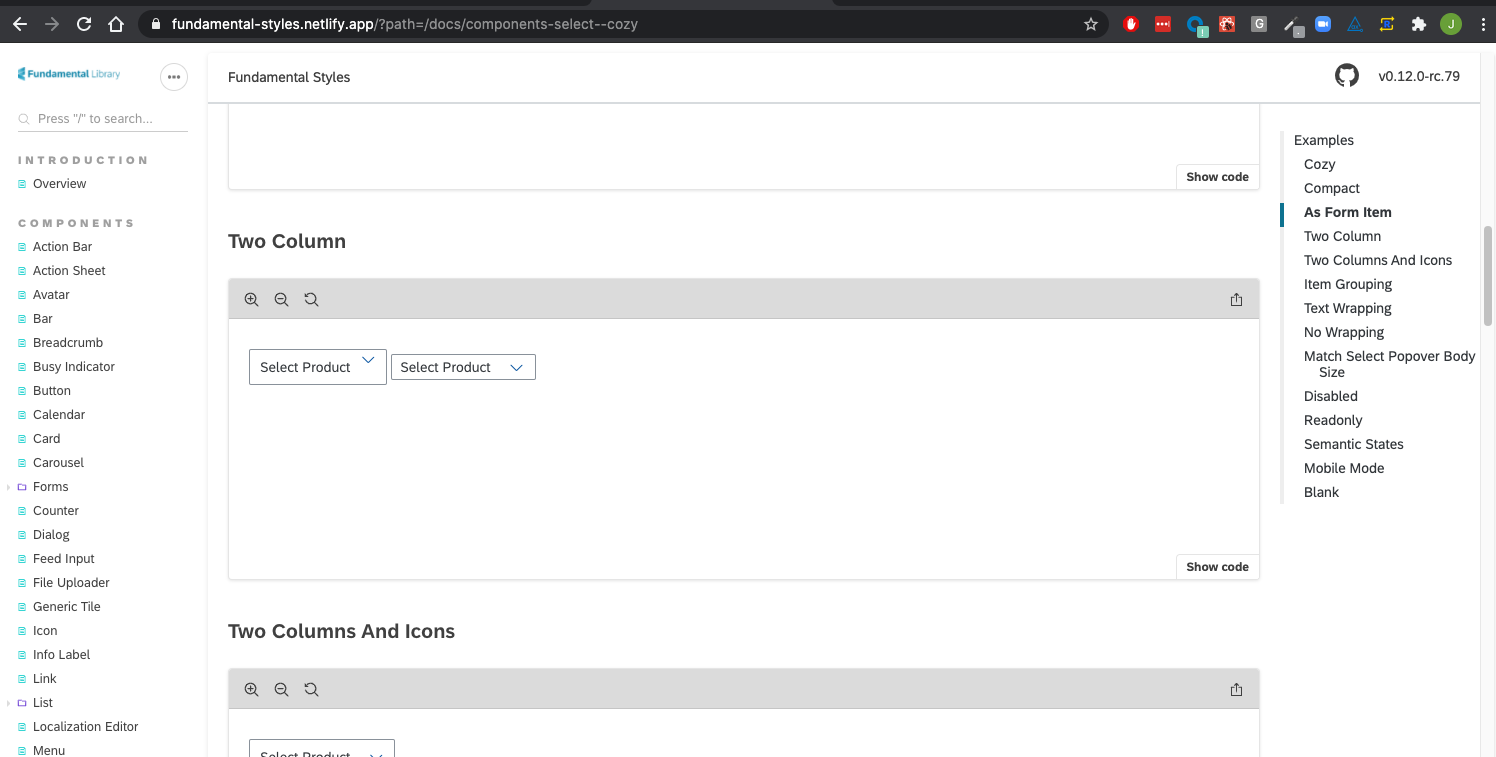Open the Two Column story in a new tab
Screen dimensions: 1496x757
tap(1236, 298)
